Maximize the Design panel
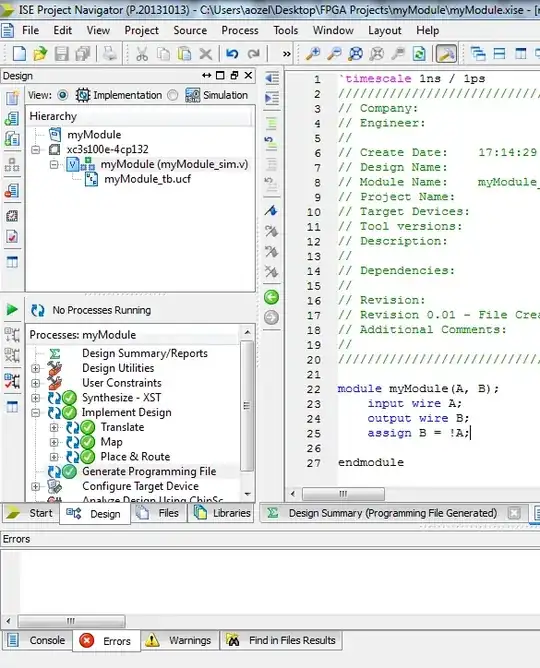This screenshot has width=540, height=668. (x=220, y=75)
